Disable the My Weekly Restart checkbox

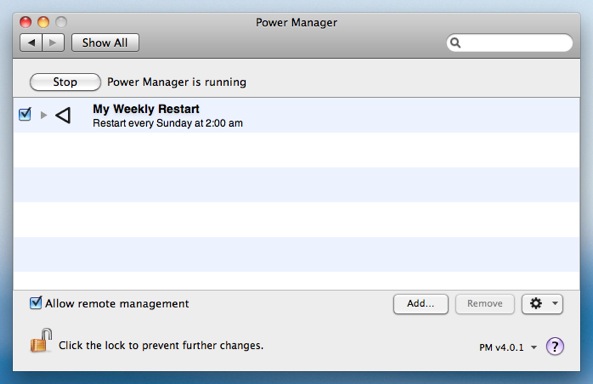click(25, 114)
